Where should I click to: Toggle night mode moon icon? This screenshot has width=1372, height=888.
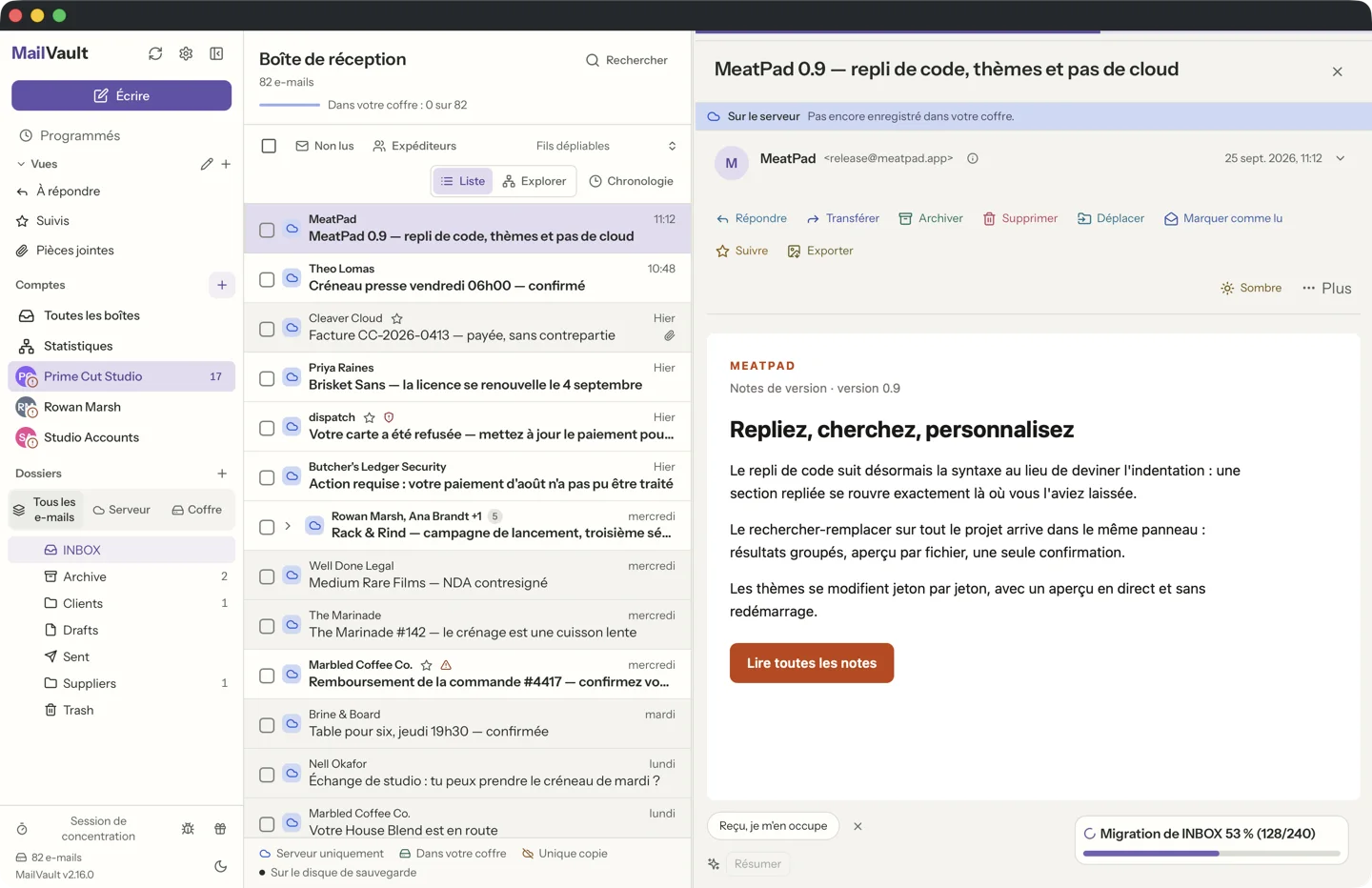[221, 866]
